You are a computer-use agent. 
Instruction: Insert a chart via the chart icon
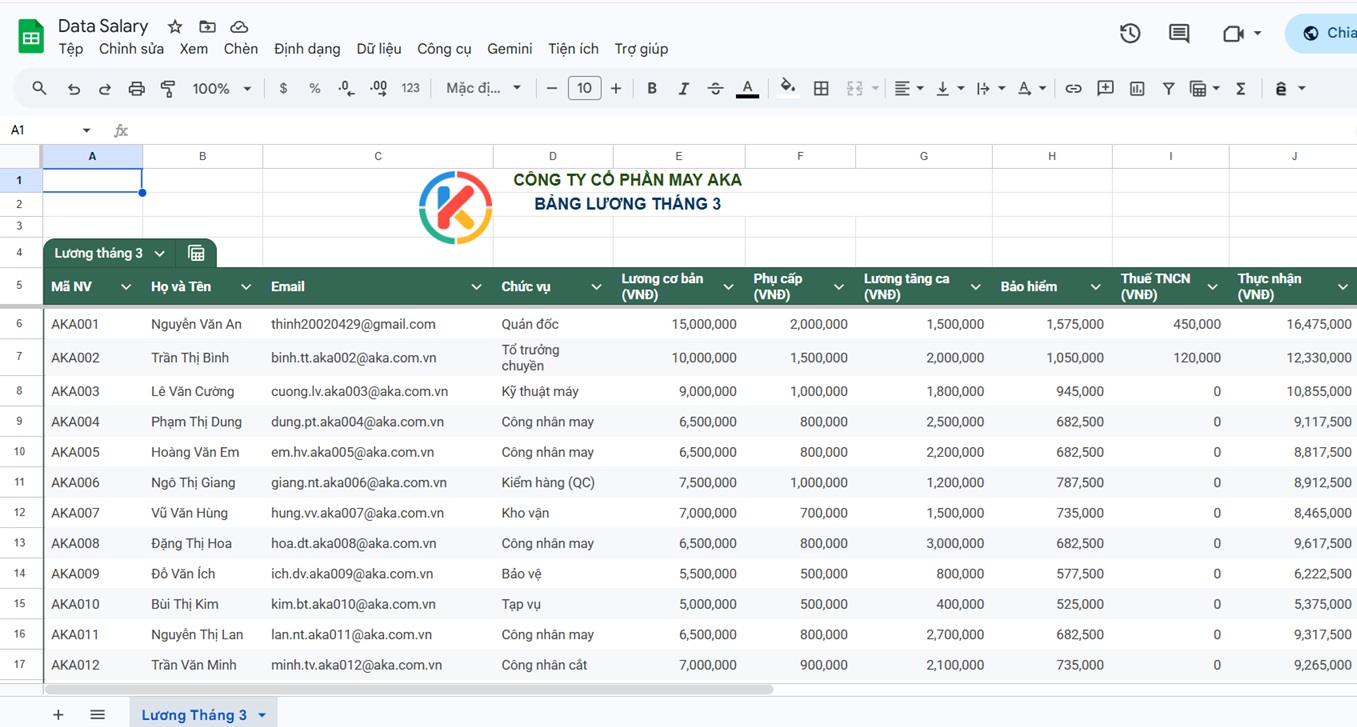click(x=1136, y=88)
